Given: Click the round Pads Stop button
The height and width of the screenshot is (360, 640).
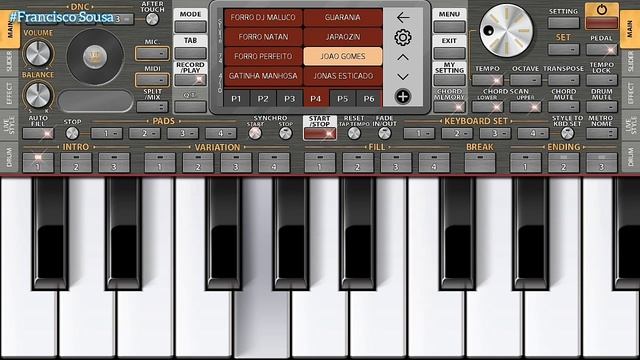Looking at the screenshot, I should click(72, 133).
